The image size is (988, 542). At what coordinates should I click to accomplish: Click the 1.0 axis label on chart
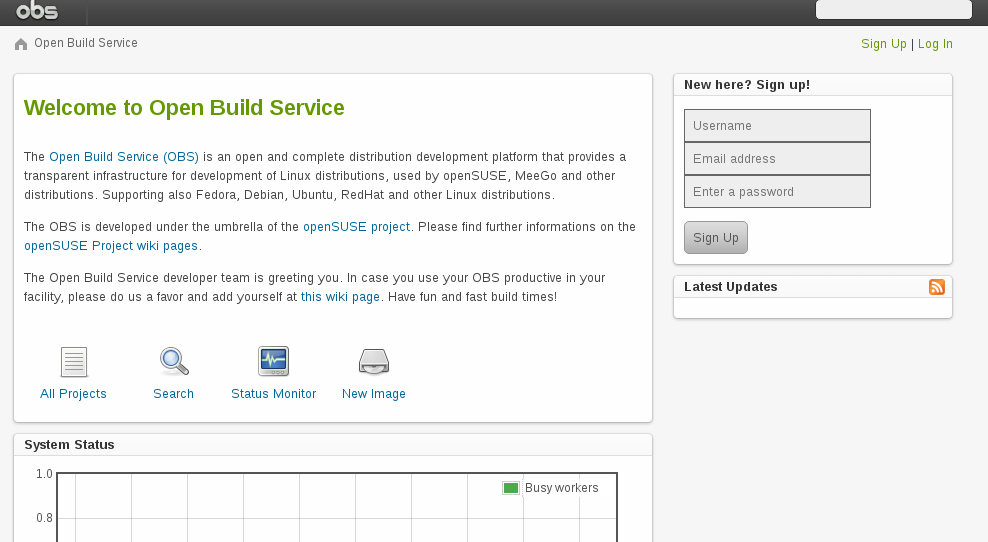tap(44, 473)
